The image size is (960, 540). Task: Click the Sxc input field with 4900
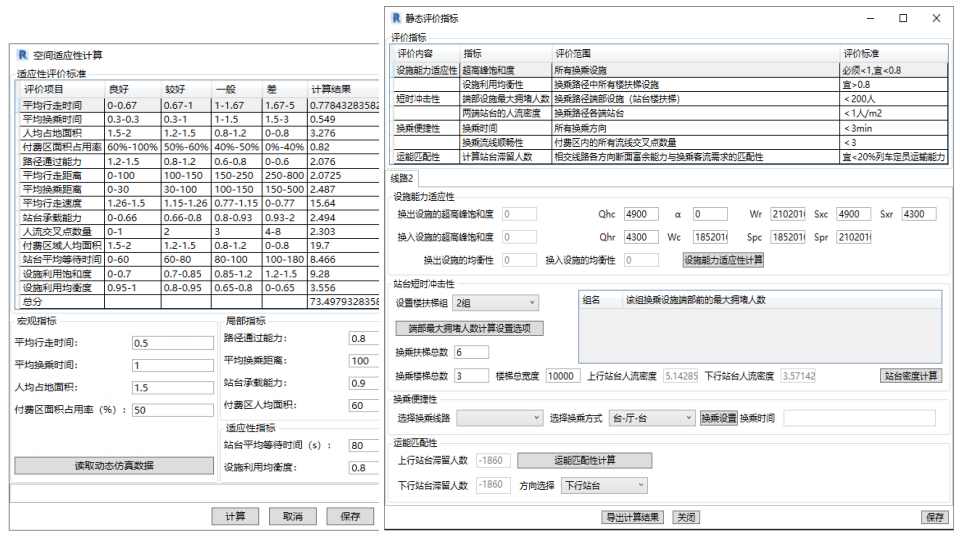coord(854,214)
